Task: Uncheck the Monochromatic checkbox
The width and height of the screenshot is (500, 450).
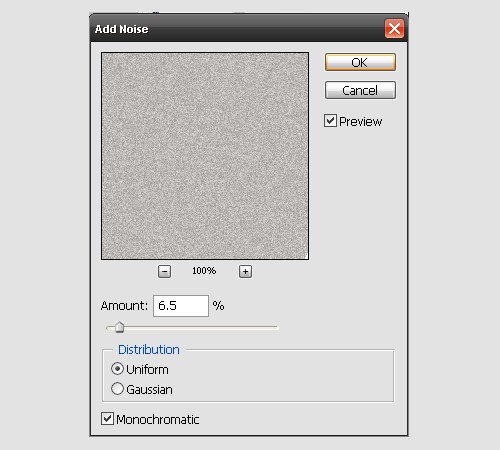Action: (107, 419)
